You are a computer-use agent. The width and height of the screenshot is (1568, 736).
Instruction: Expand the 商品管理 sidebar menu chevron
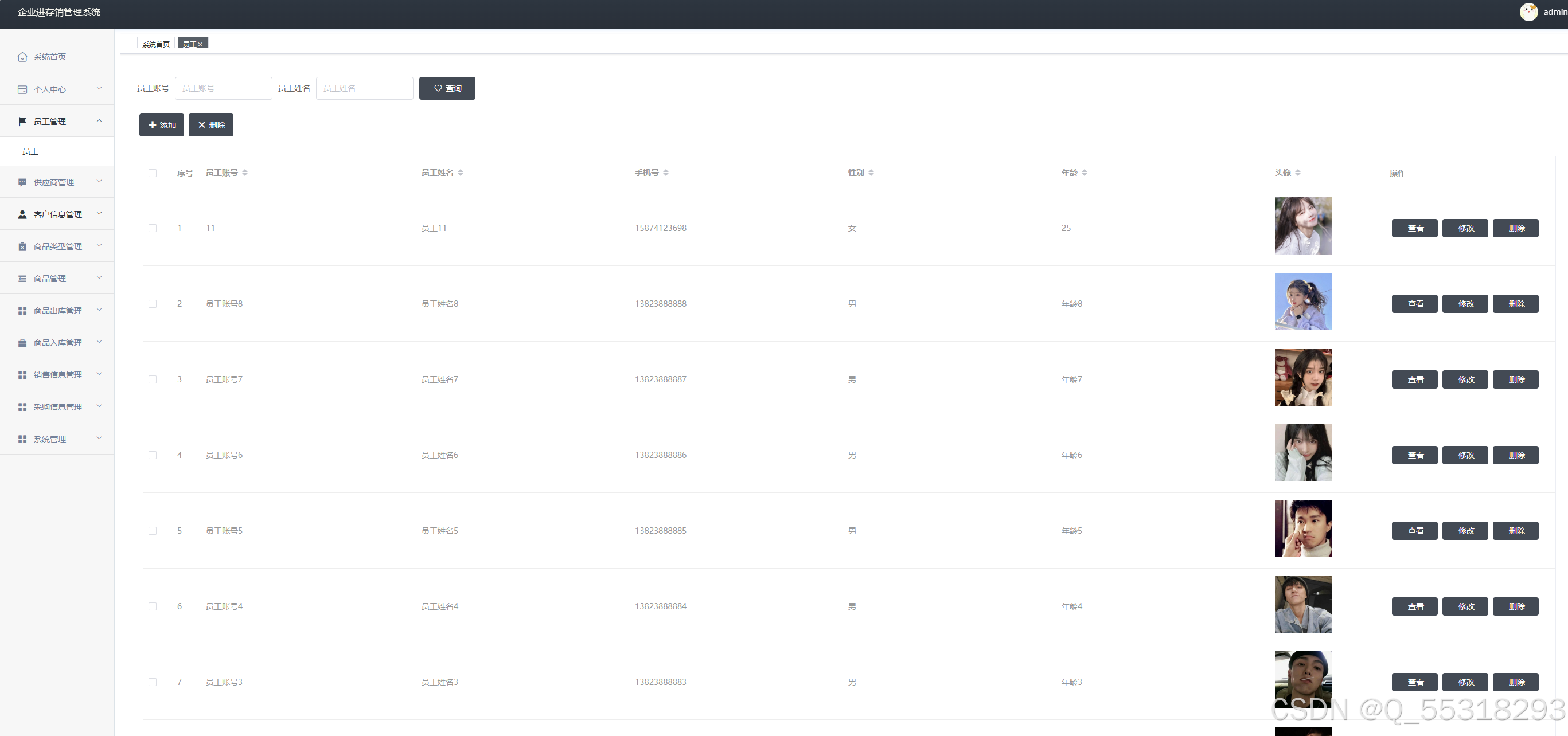(99, 278)
